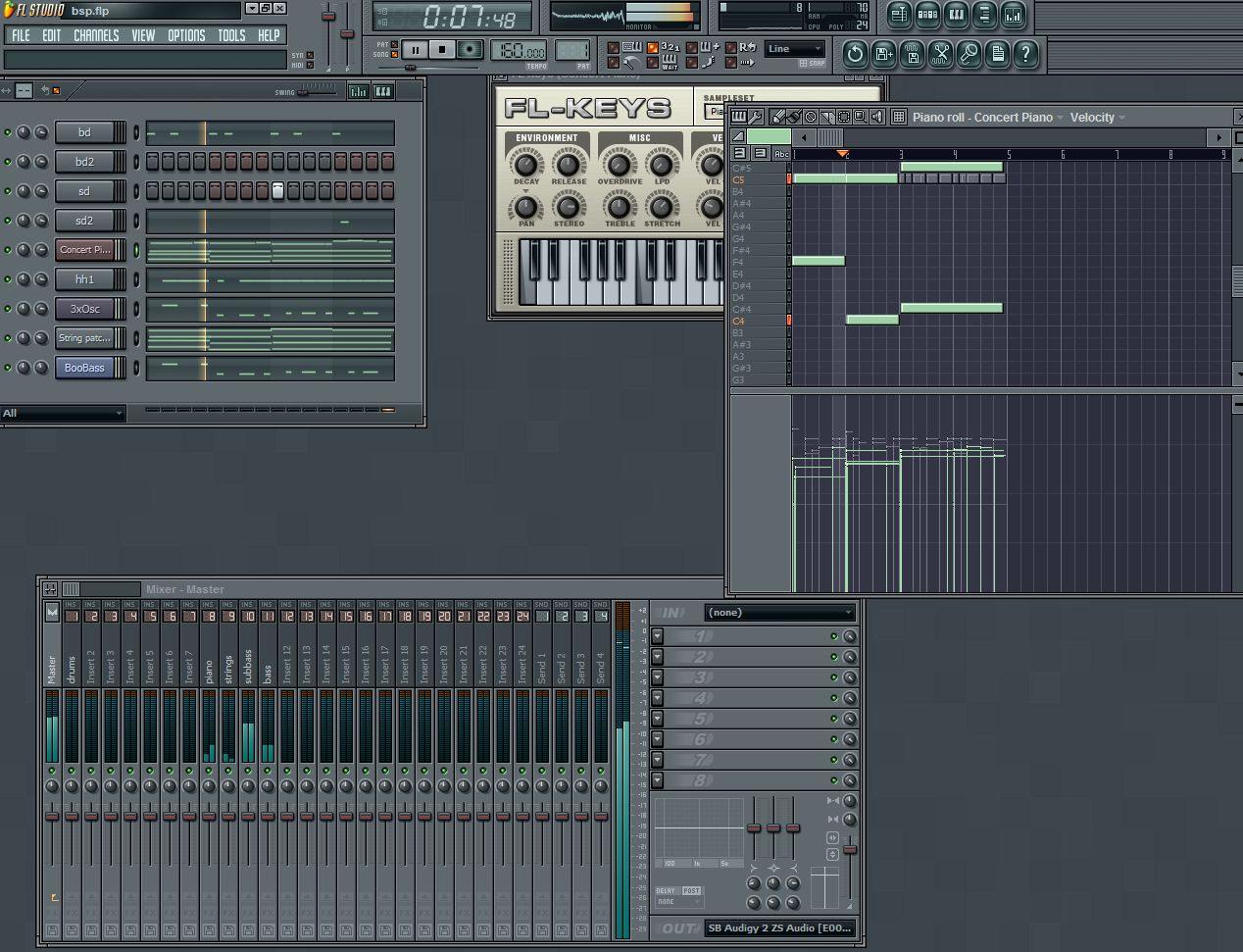
Task: Toggle the Concert Piano channel mute light
Action: point(8,250)
